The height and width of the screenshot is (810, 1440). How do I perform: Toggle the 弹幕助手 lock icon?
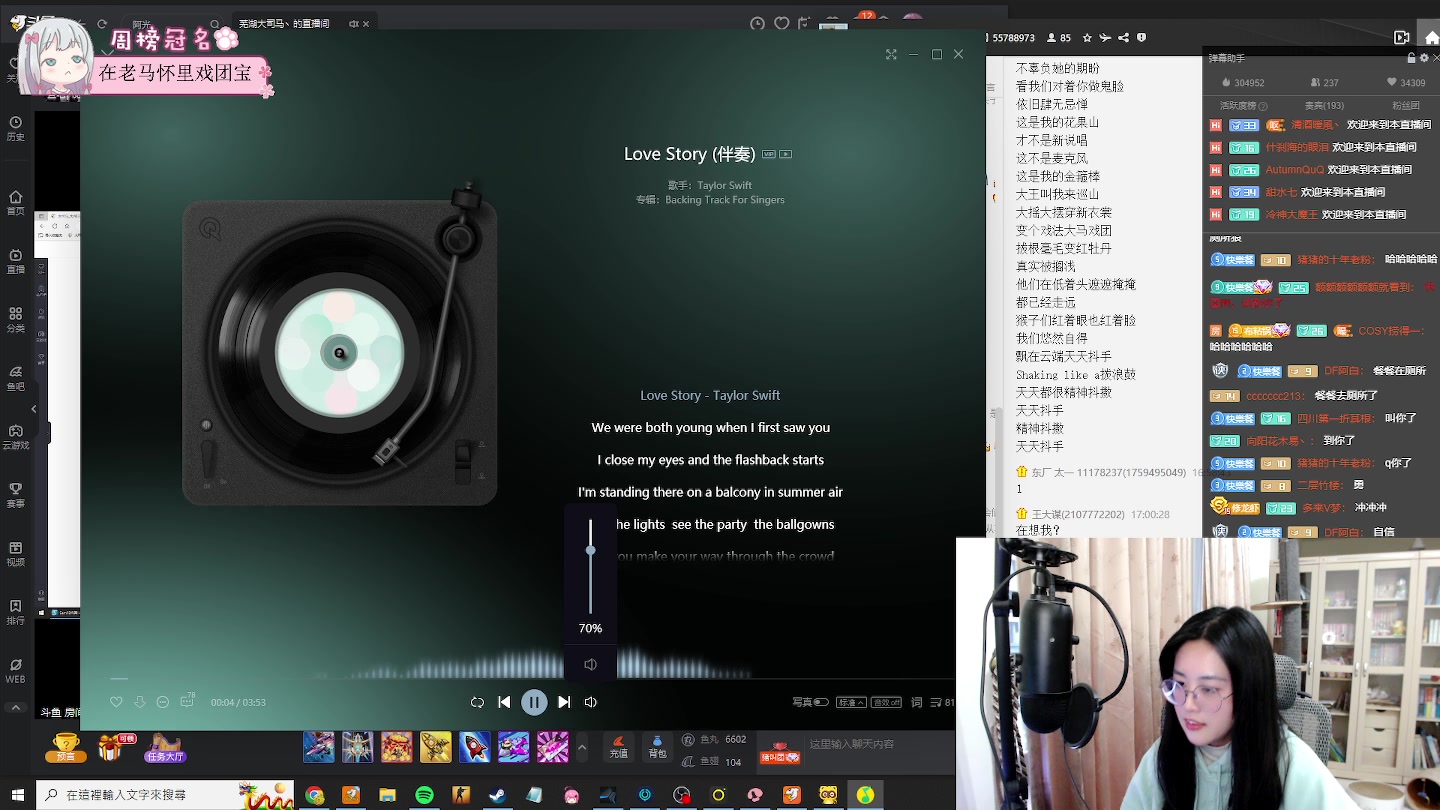tap(1412, 58)
